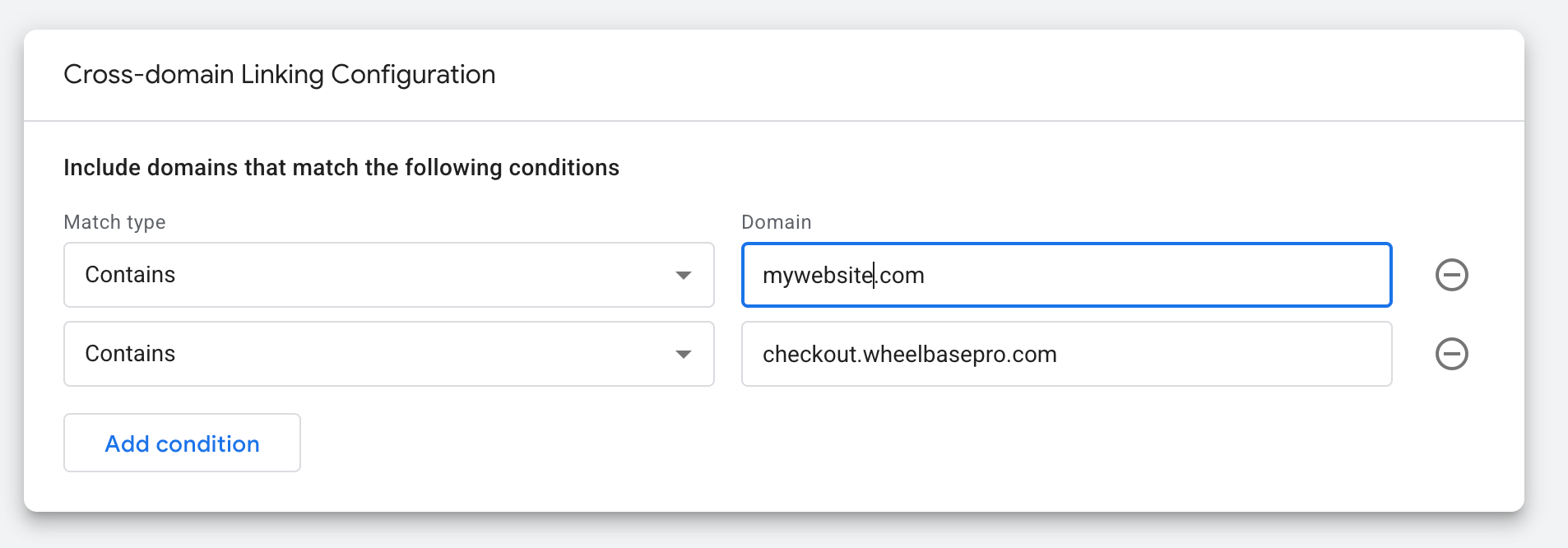Select the "Contains" value in the second row
Screen dimensions: 1568x548
click(130, 354)
